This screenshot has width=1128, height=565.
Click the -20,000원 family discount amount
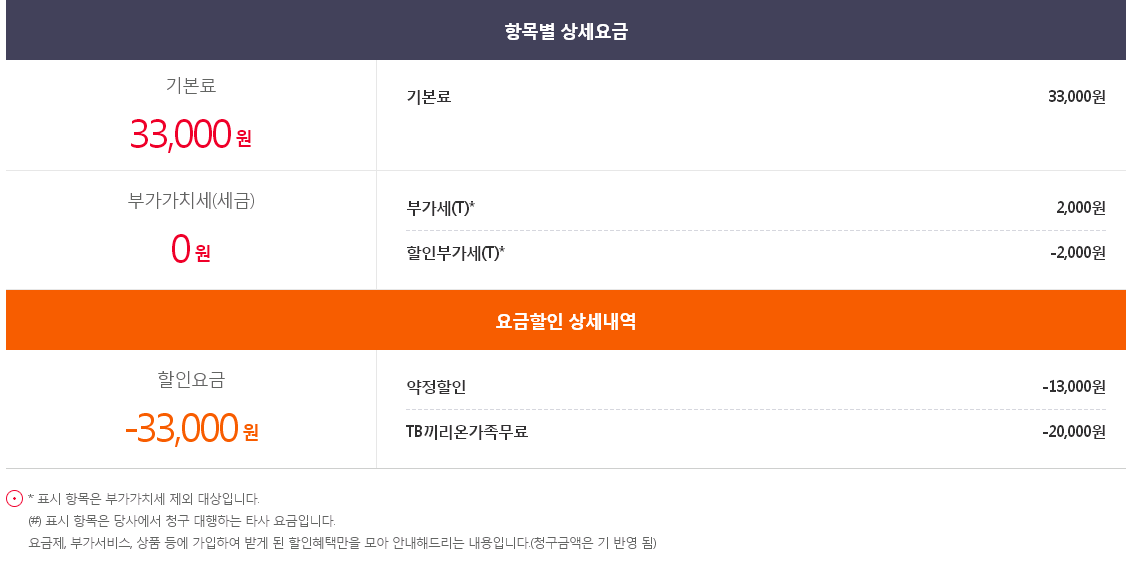click(x=1073, y=432)
